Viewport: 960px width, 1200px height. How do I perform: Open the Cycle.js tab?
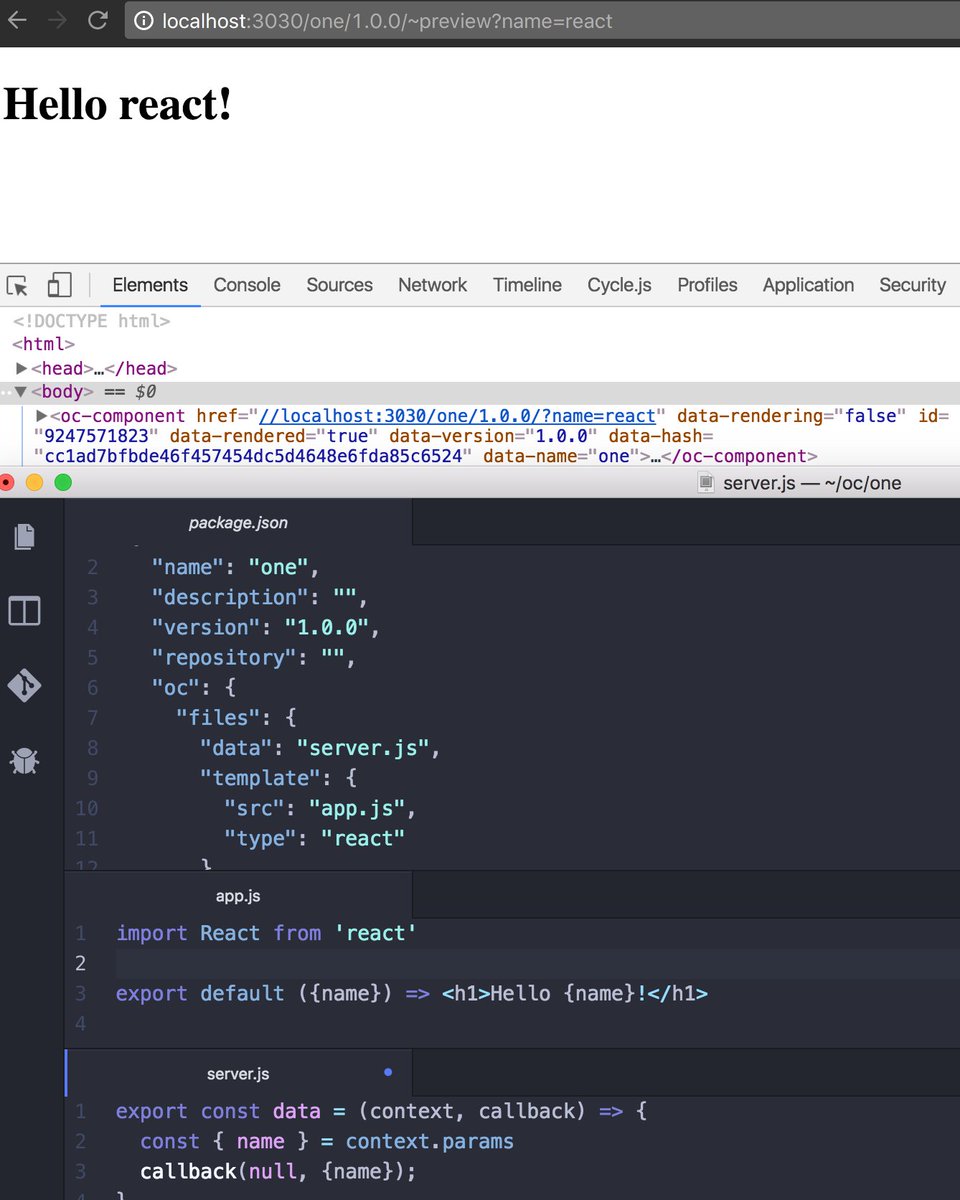pyautogui.click(x=619, y=285)
